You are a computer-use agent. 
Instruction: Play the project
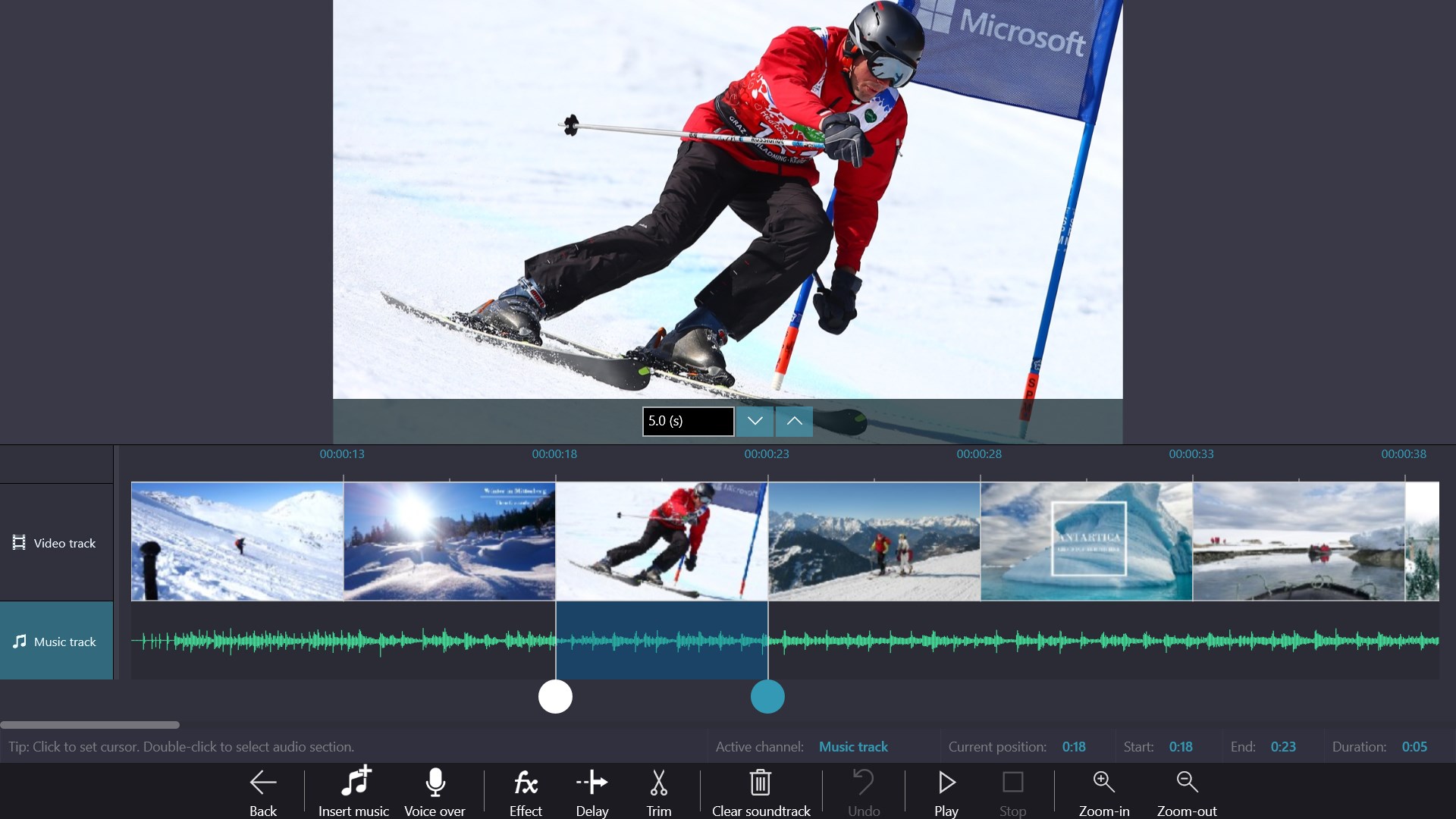946,790
